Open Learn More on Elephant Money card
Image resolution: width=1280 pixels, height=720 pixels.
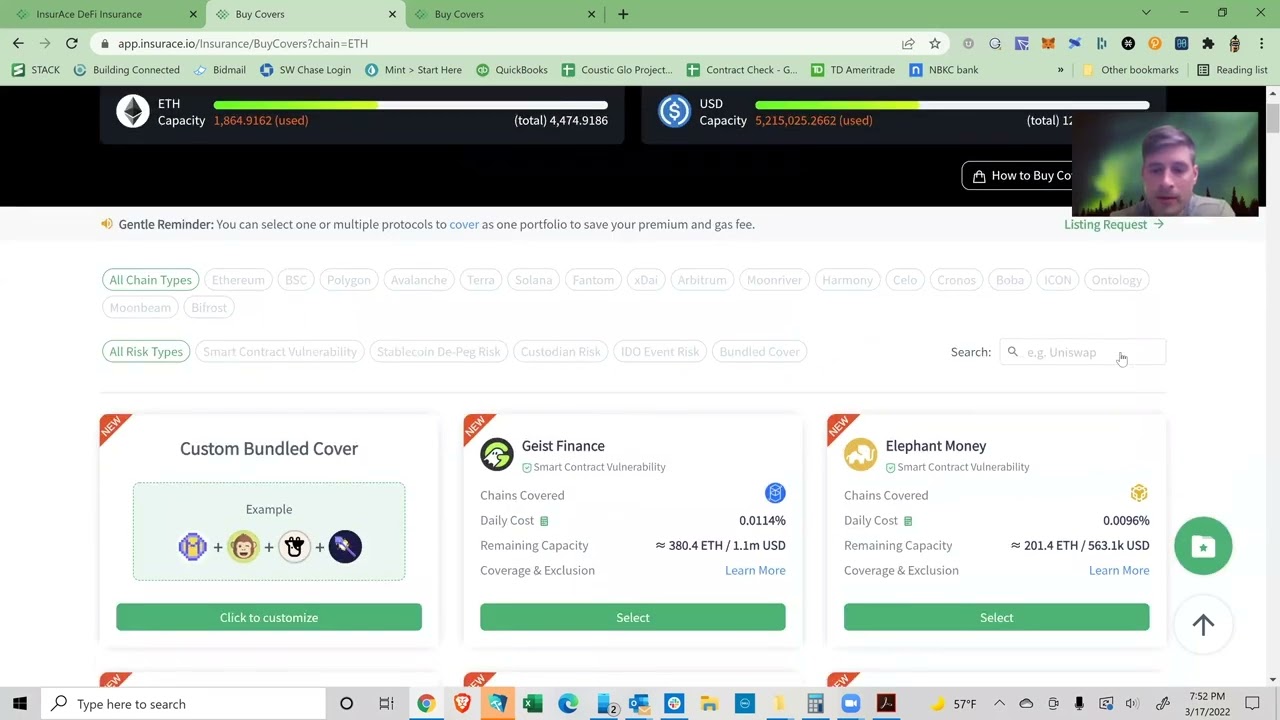tap(1119, 570)
